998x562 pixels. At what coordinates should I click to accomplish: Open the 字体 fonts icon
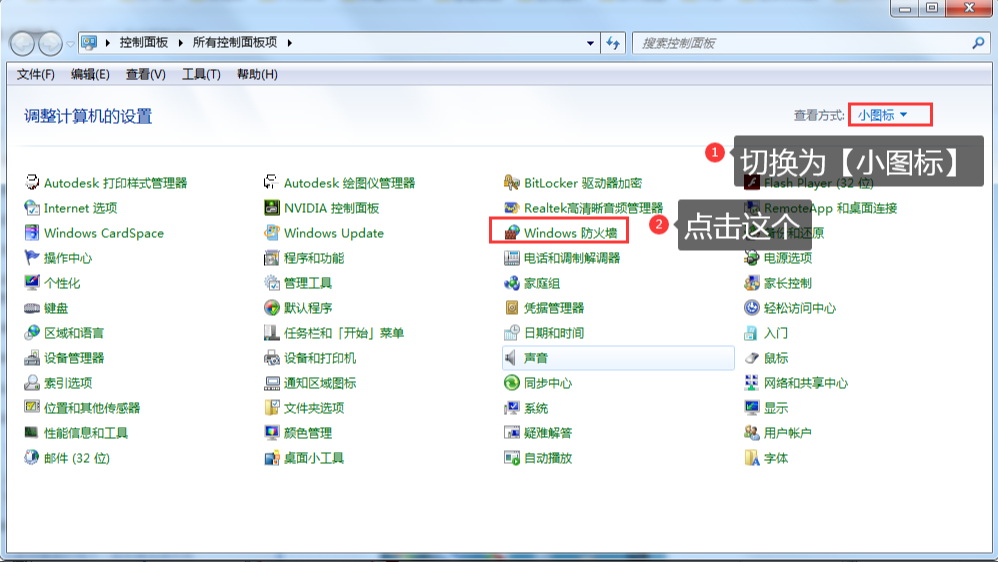click(752, 458)
